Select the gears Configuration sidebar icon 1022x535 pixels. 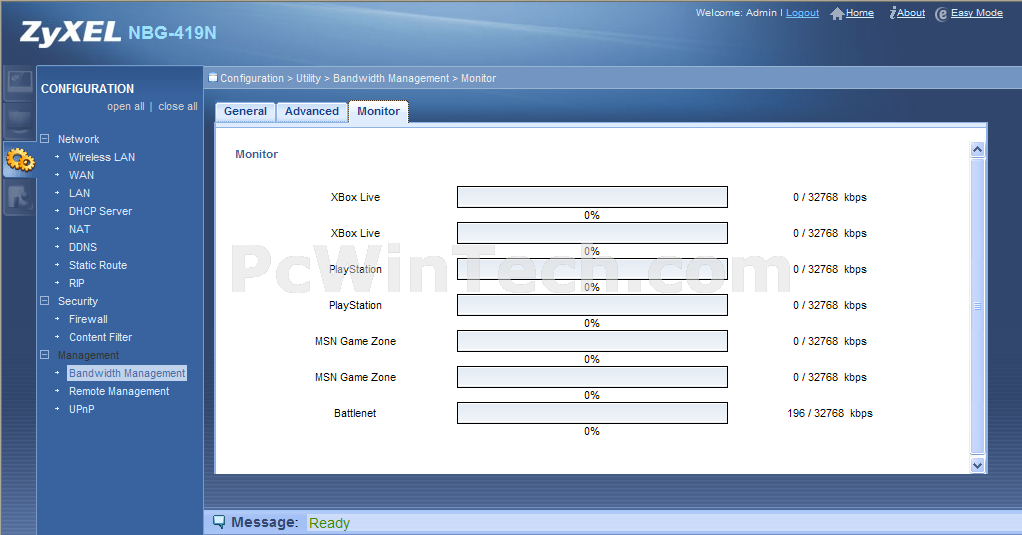point(20,159)
